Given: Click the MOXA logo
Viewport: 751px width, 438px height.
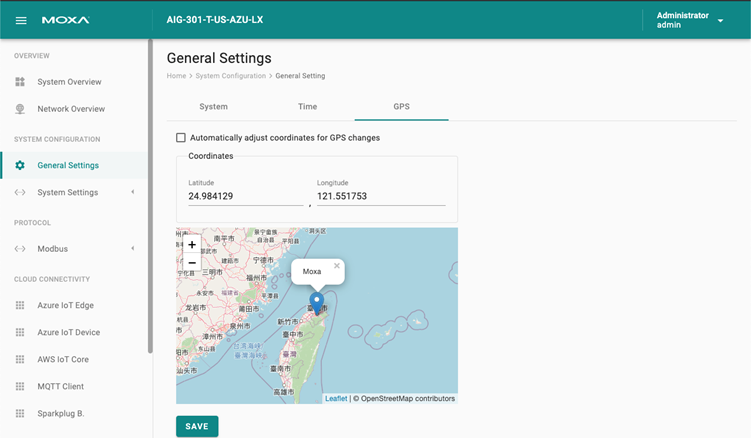Looking at the screenshot, I should pyautogui.click(x=66, y=20).
